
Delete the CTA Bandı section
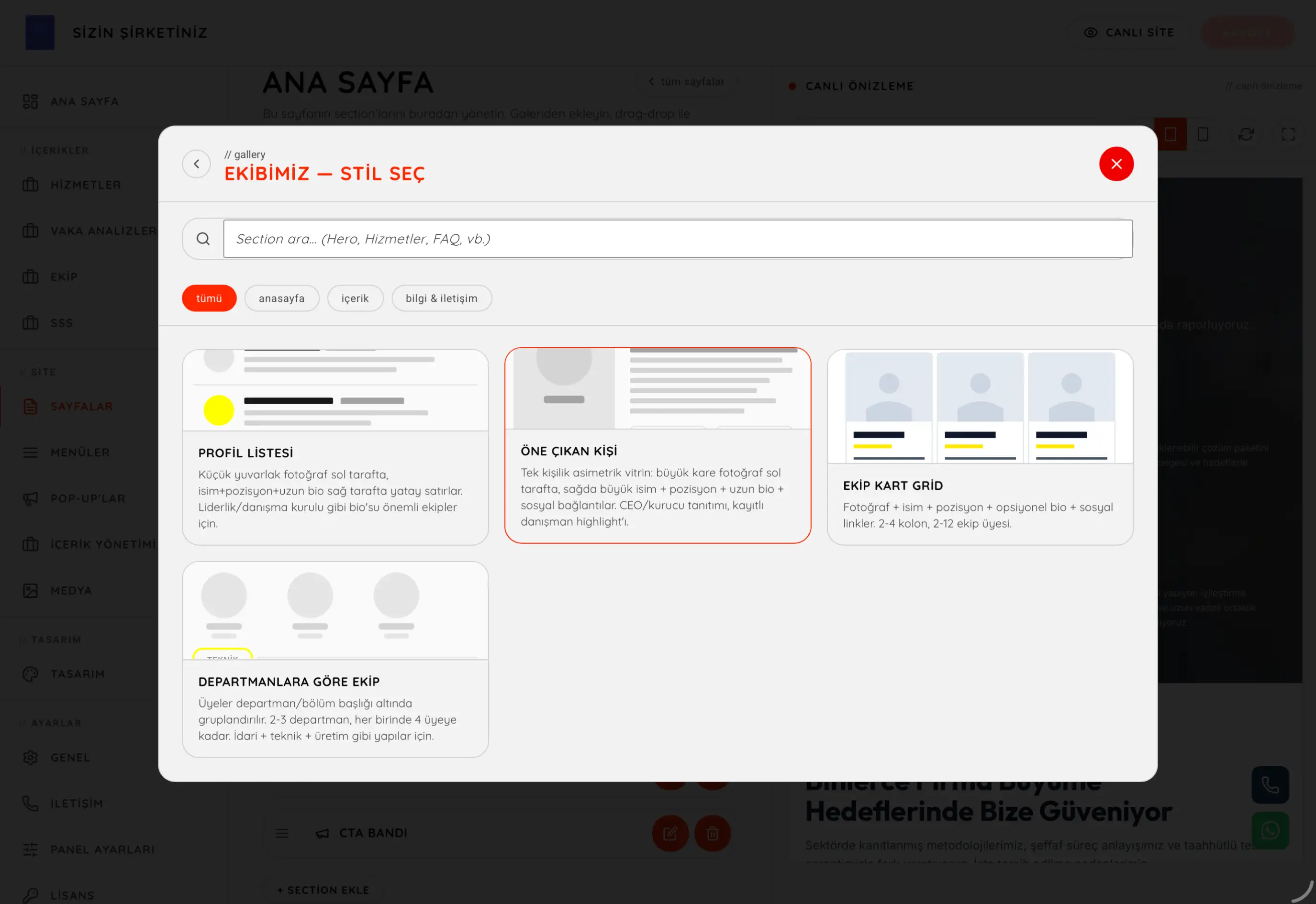(713, 833)
